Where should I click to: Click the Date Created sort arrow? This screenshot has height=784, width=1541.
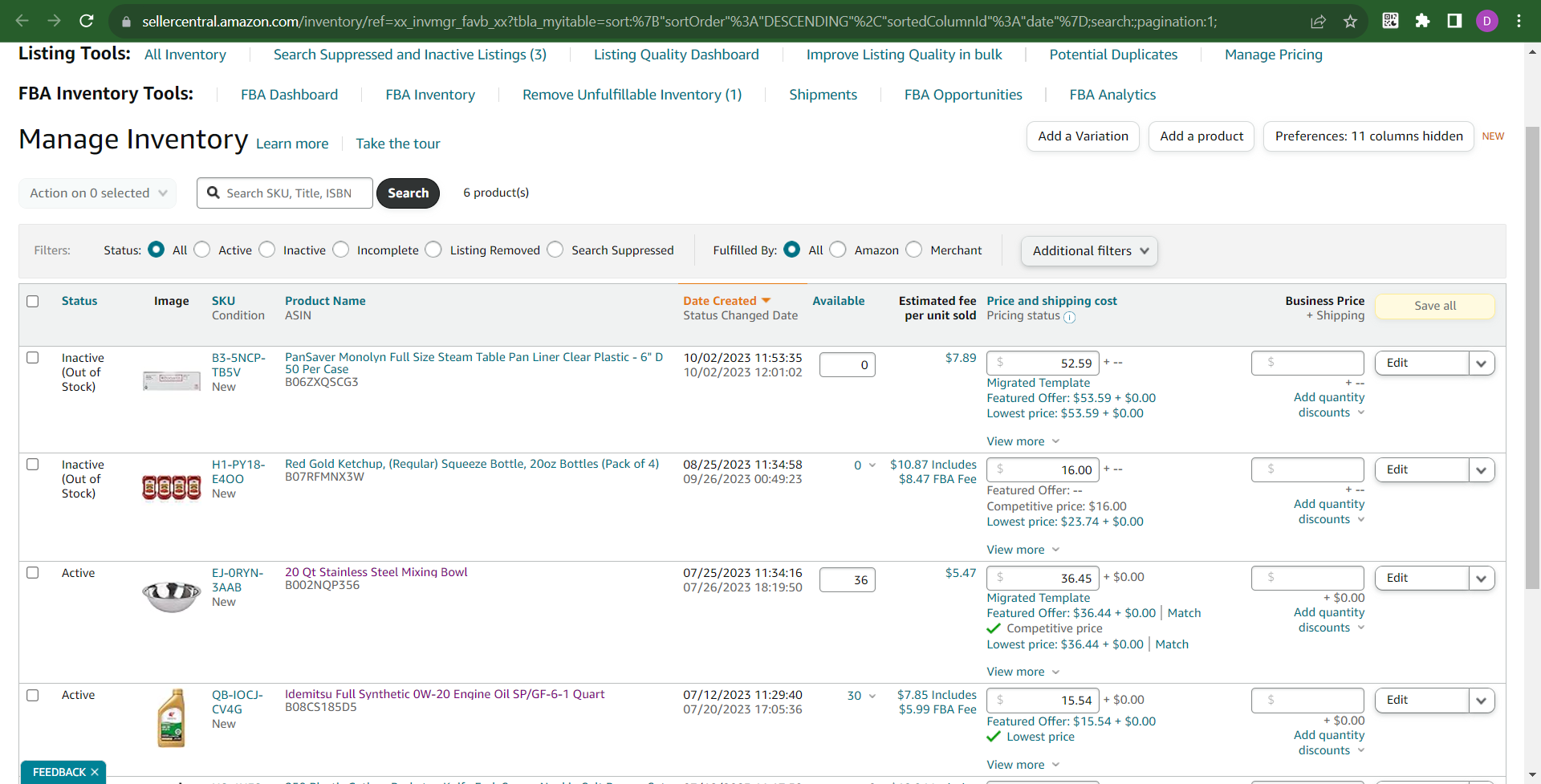click(766, 300)
